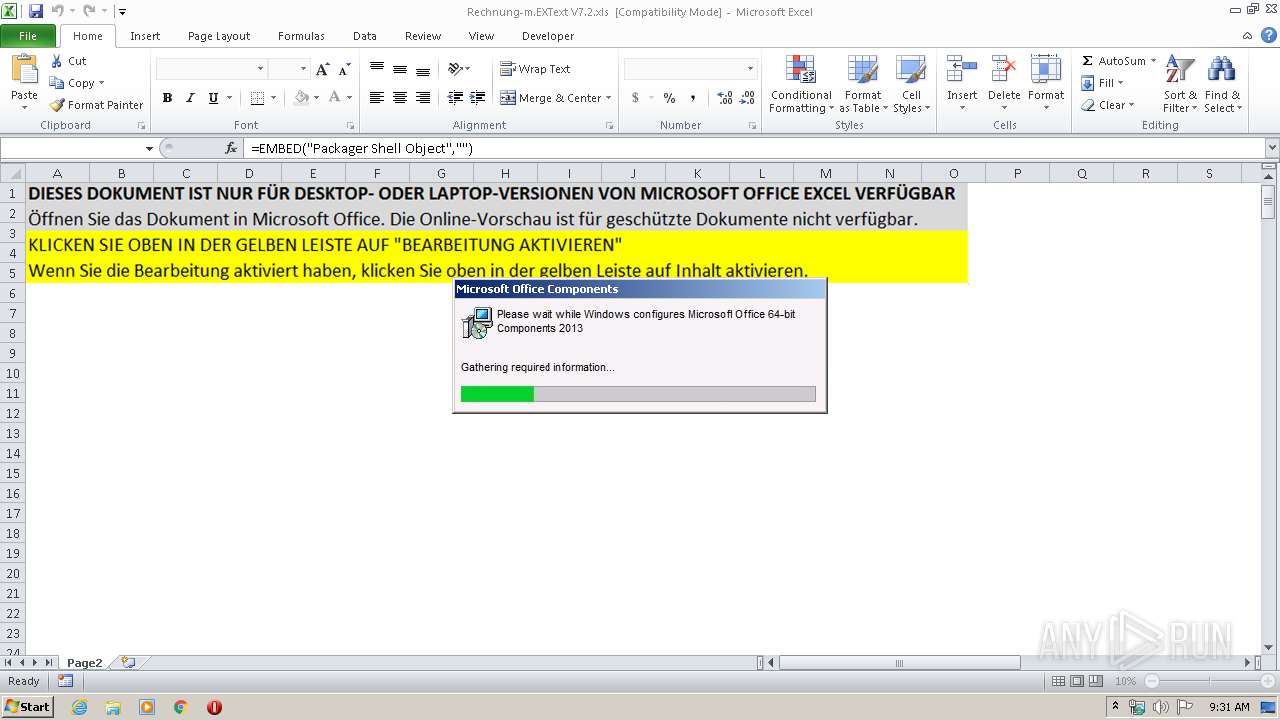Open Format as Table
The width and height of the screenshot is (1280, 720).
[x=862, y=85]
